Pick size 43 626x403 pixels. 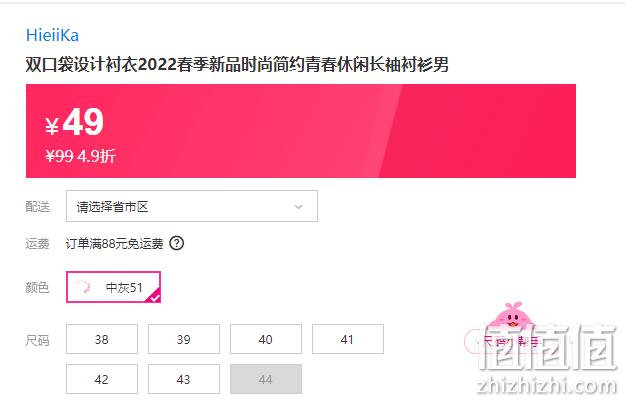[x=184, y=379]
